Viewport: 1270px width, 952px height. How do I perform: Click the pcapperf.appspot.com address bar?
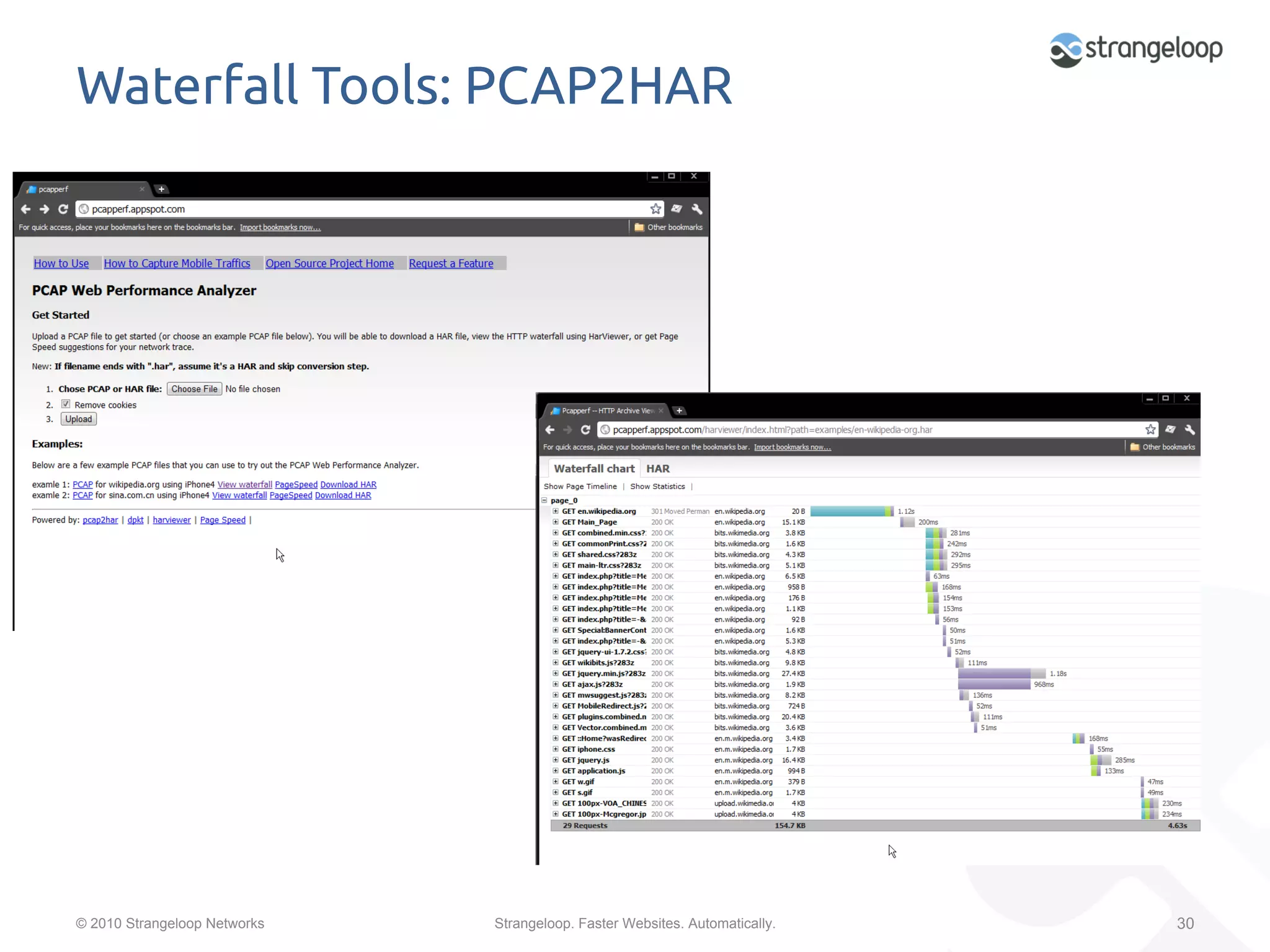[368, 209]
